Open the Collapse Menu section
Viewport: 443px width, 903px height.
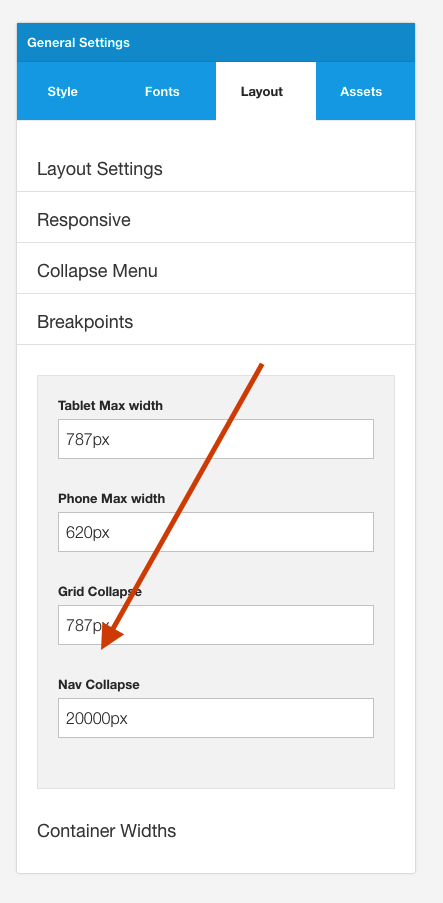216,271
